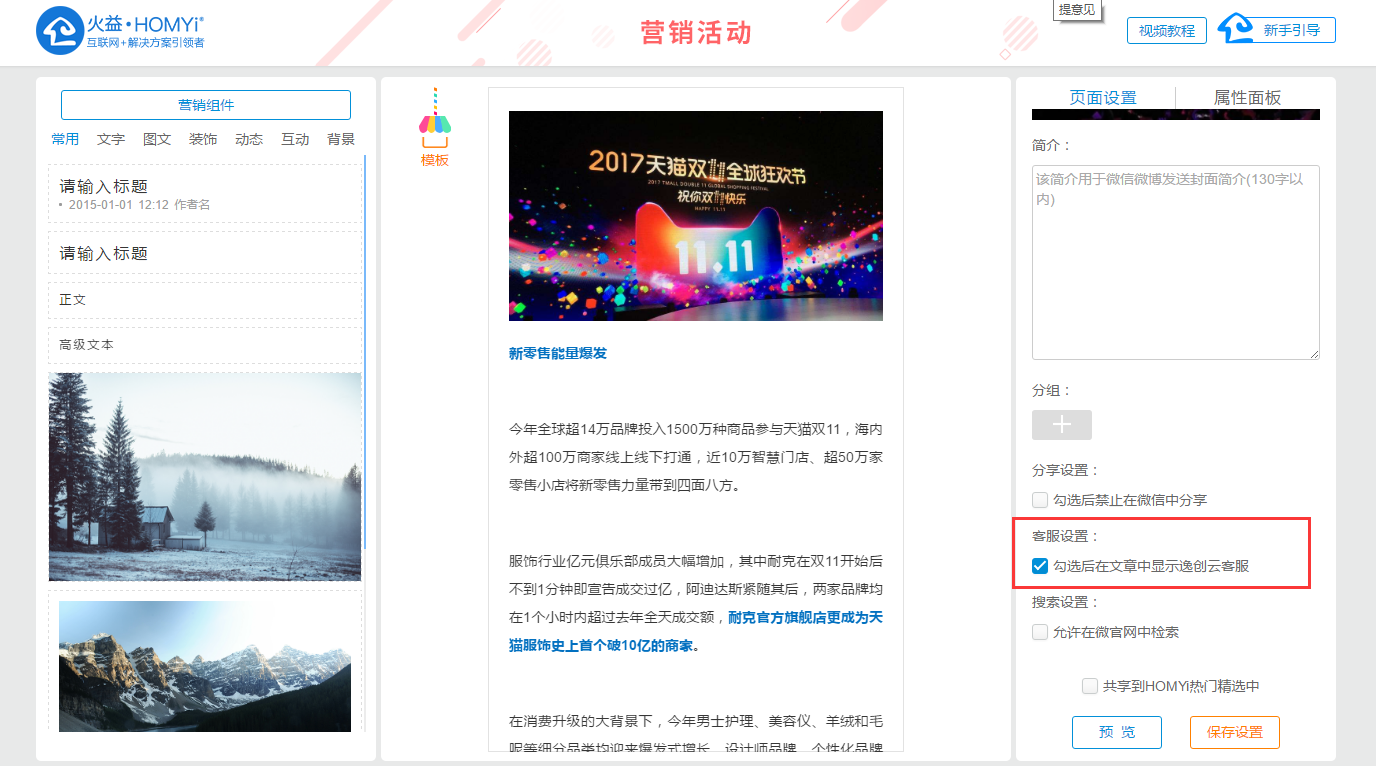Click the 视频教程 button
The width and height of the screenshot is (1376, 766).
[x=1167, y=31]
